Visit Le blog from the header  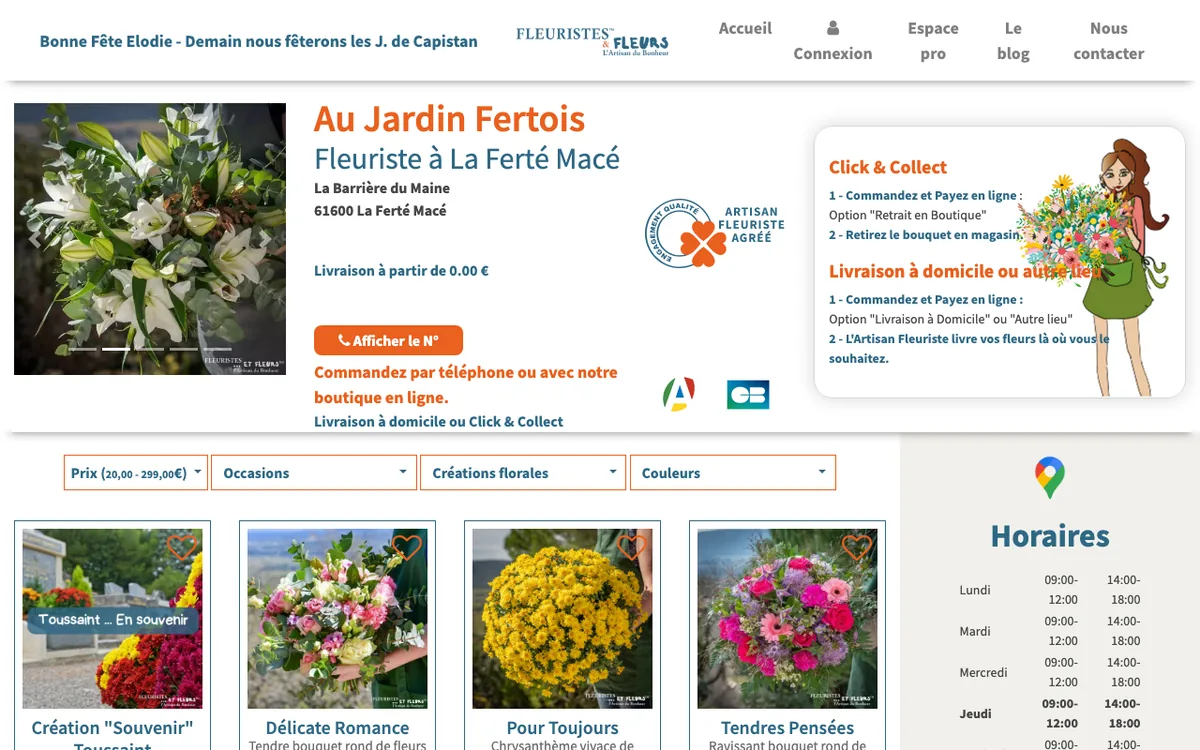(x=1013, y=41)
